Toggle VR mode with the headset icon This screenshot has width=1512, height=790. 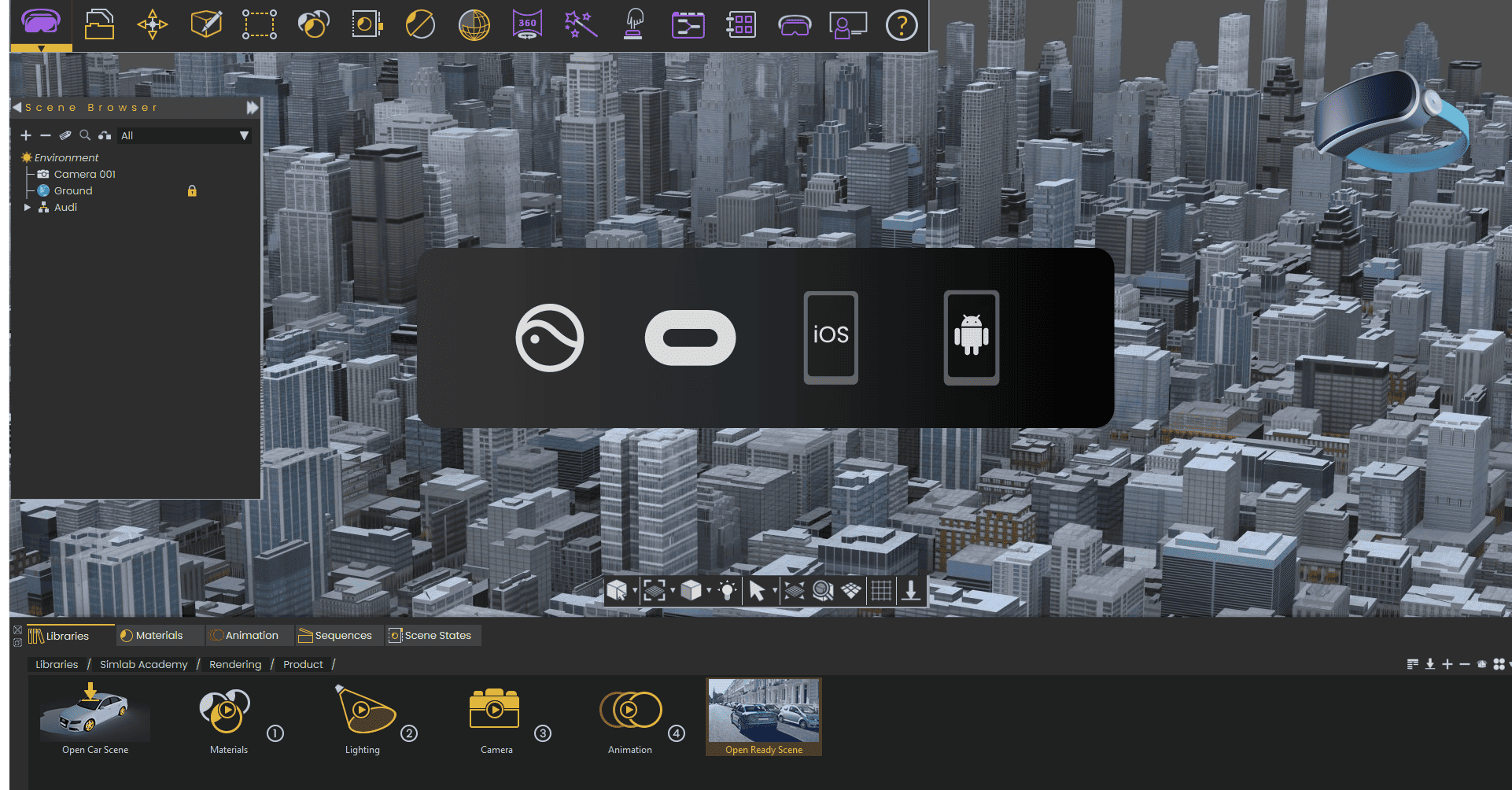795,25
